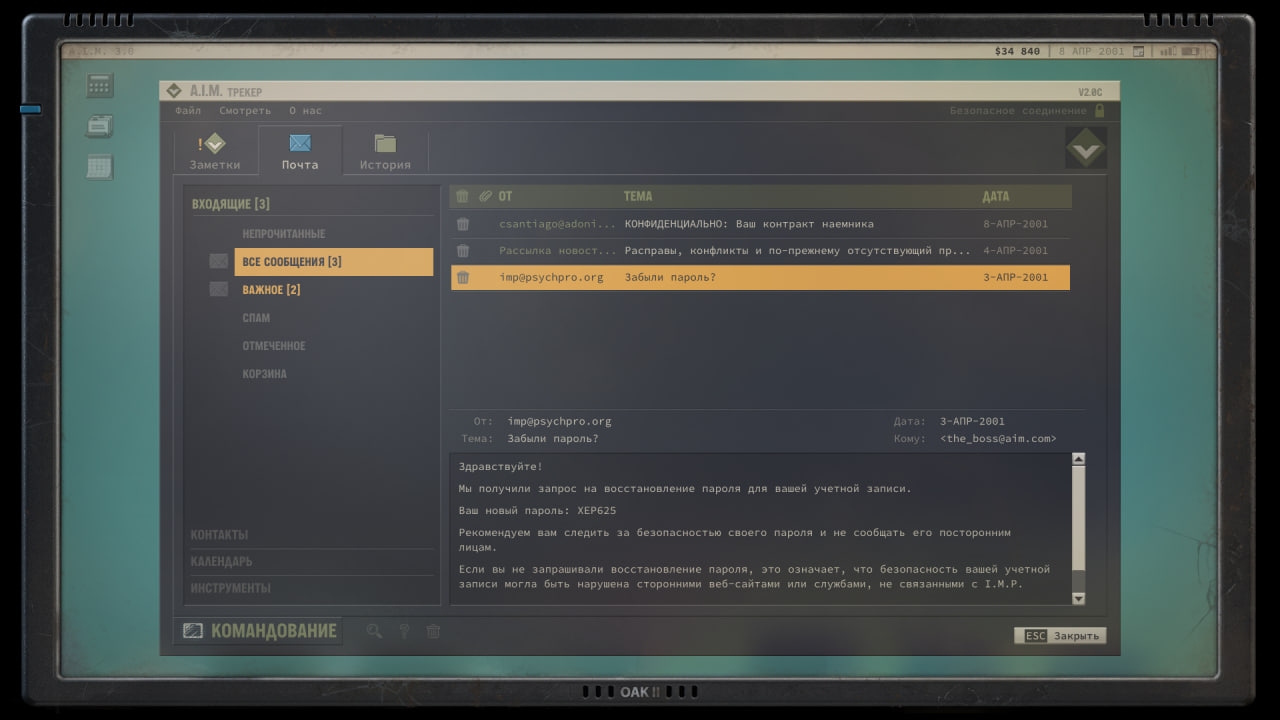Delete the newsletter email via its trash icon
This screenshot has width=1280, height=720.
[x=463, y=251]
